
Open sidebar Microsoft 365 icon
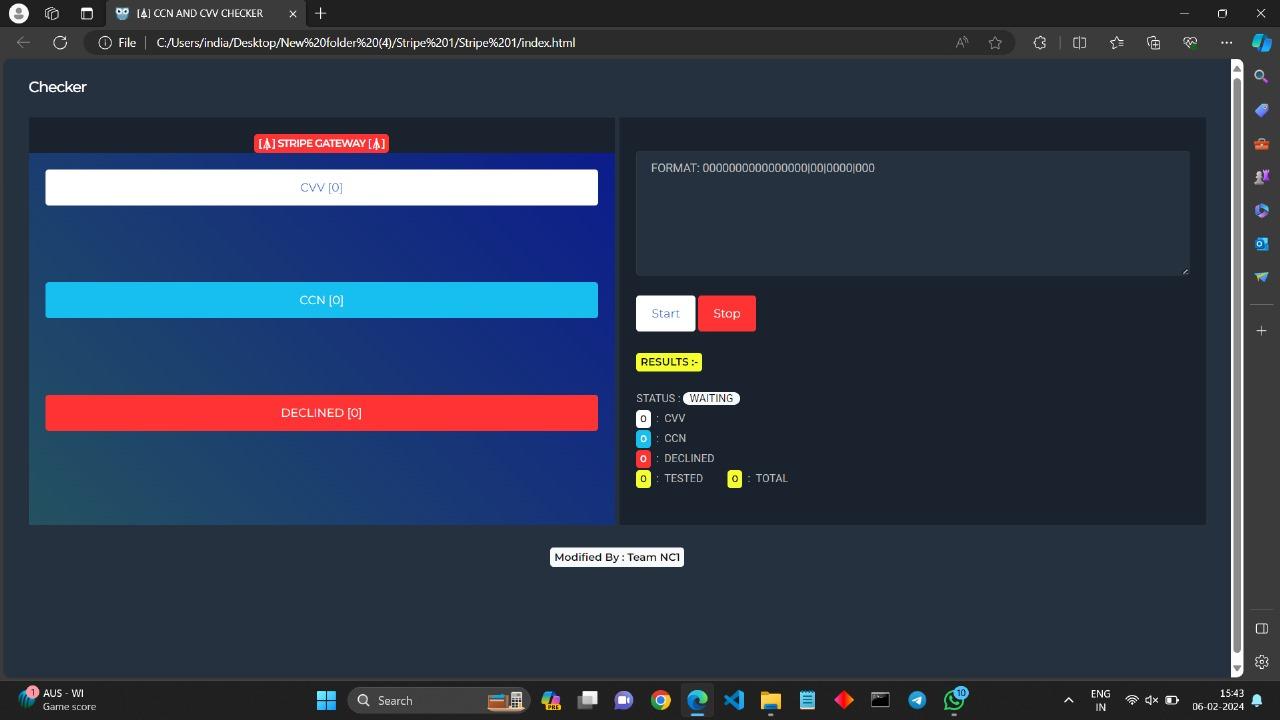pyautogui.click(x=1261, y=210)
